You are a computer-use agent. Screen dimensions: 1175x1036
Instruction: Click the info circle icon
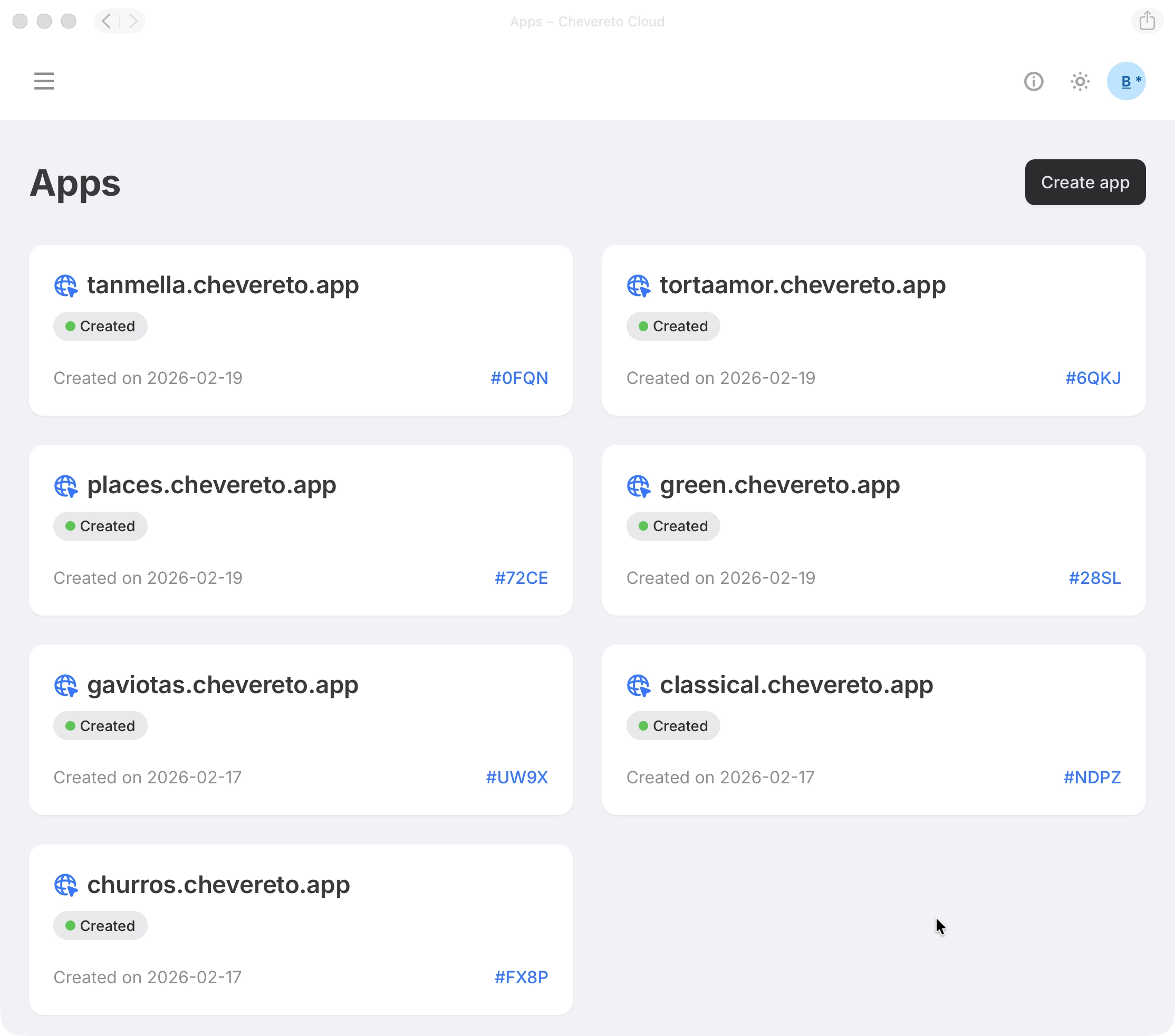coord(1033,81)
